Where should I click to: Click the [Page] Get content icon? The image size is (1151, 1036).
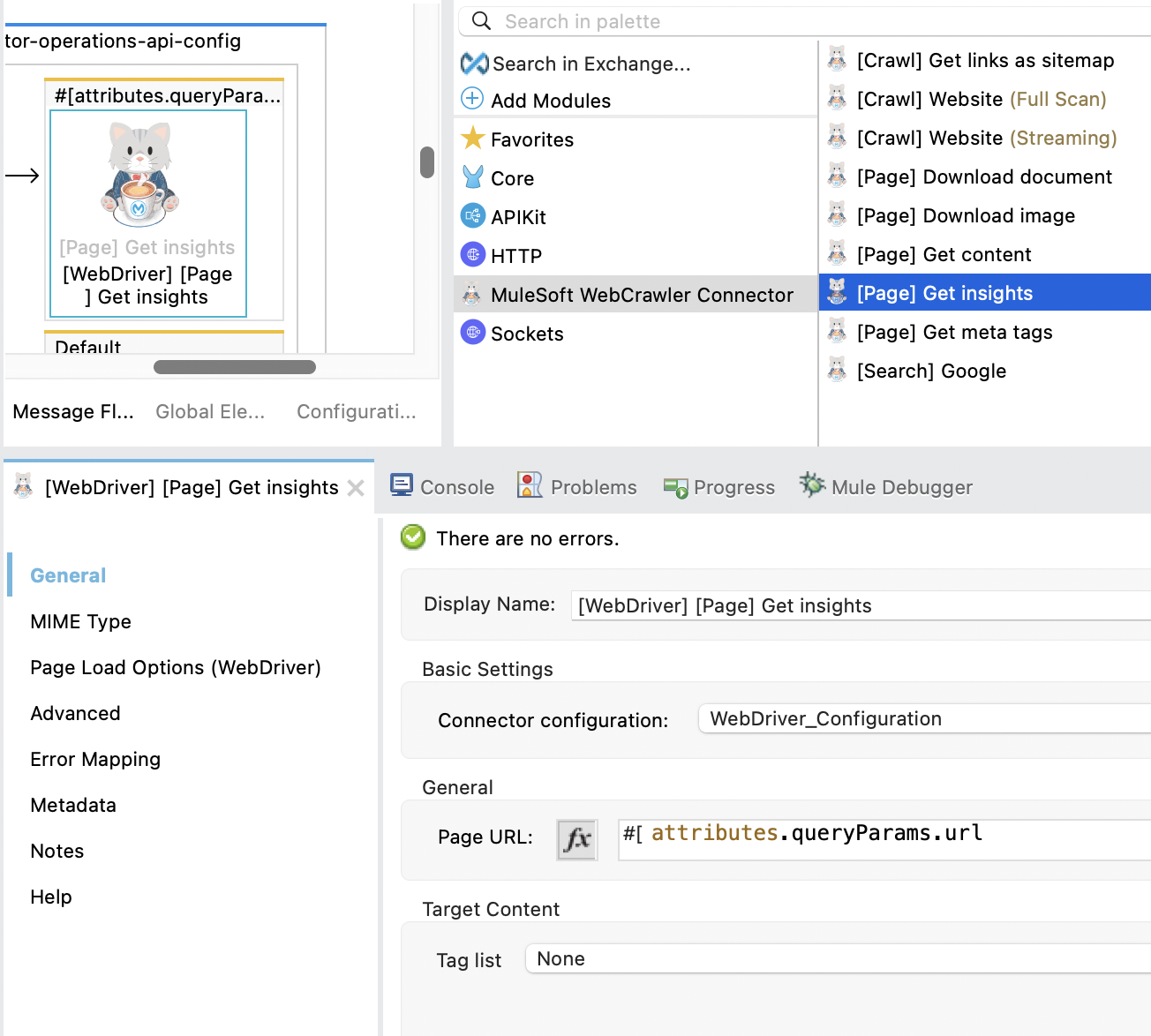[x=837, y=253]
